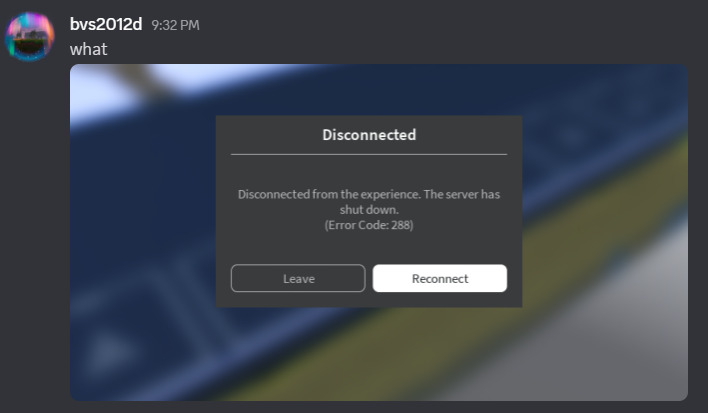Click the Error Code: 288 text
The height and width of the screenshot is (413, 708).
[x=369, y=225]
